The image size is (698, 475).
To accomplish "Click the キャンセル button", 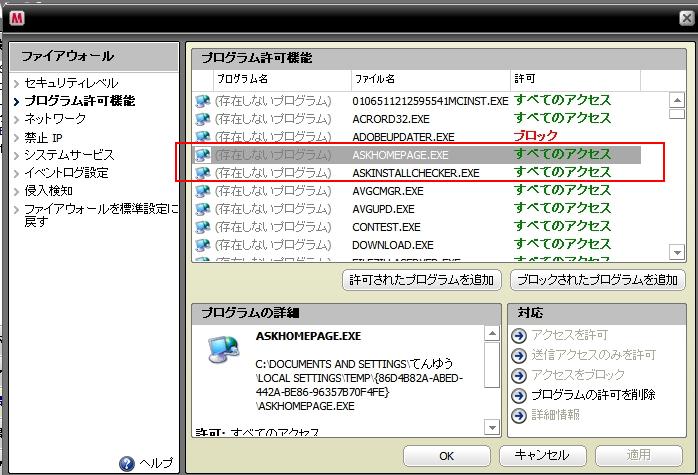I will [542, 455].
